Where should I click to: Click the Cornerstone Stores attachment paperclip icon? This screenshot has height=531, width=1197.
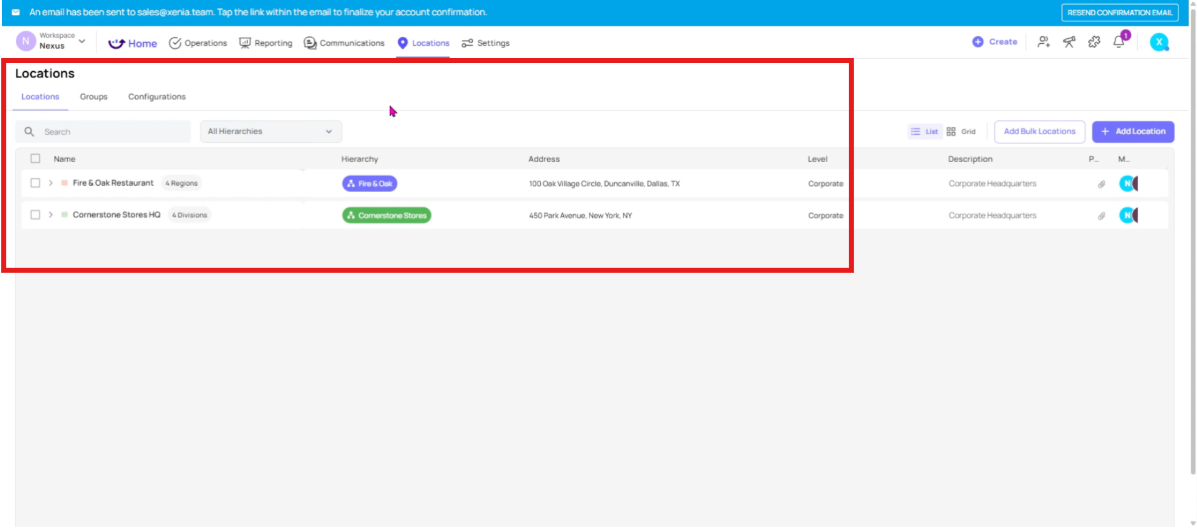(x=1101, y=216)
